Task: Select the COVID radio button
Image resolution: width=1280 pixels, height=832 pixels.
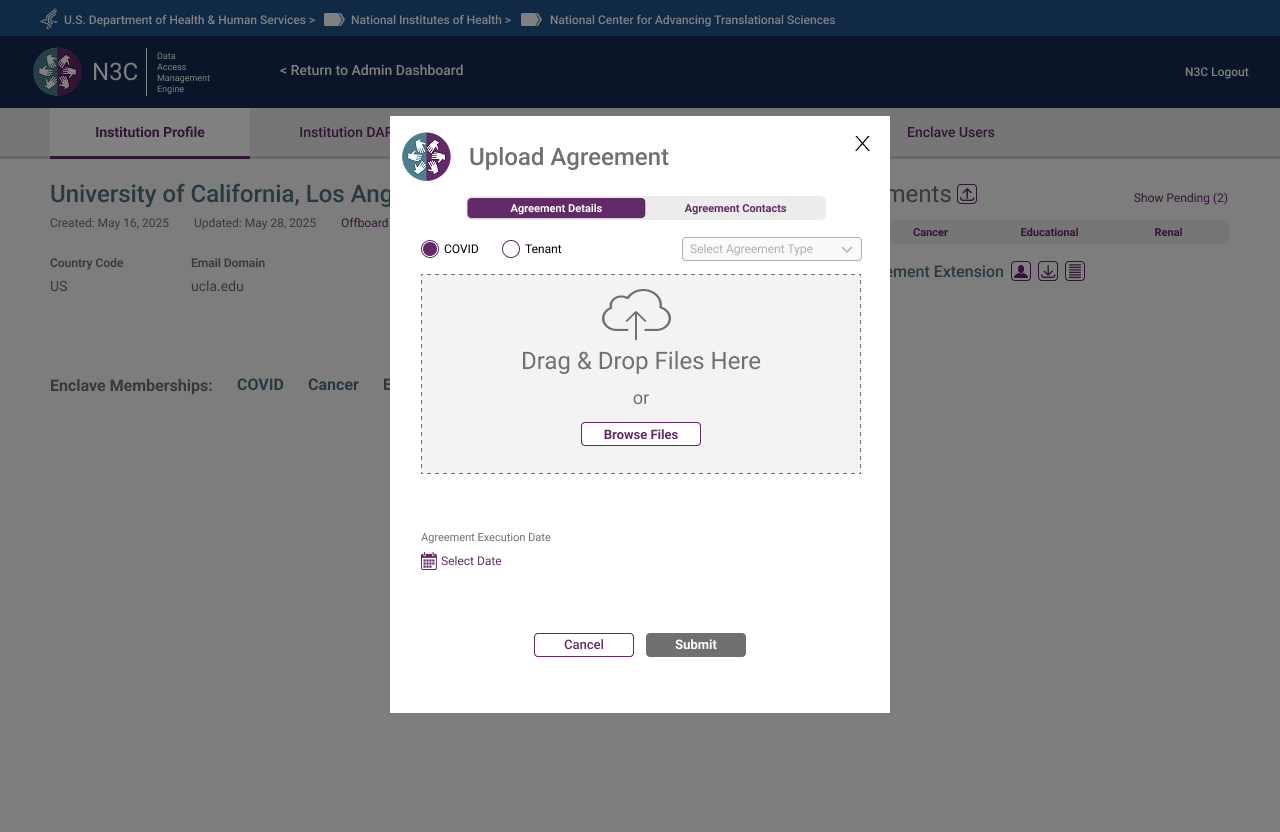Action: [x=430, y=248]
